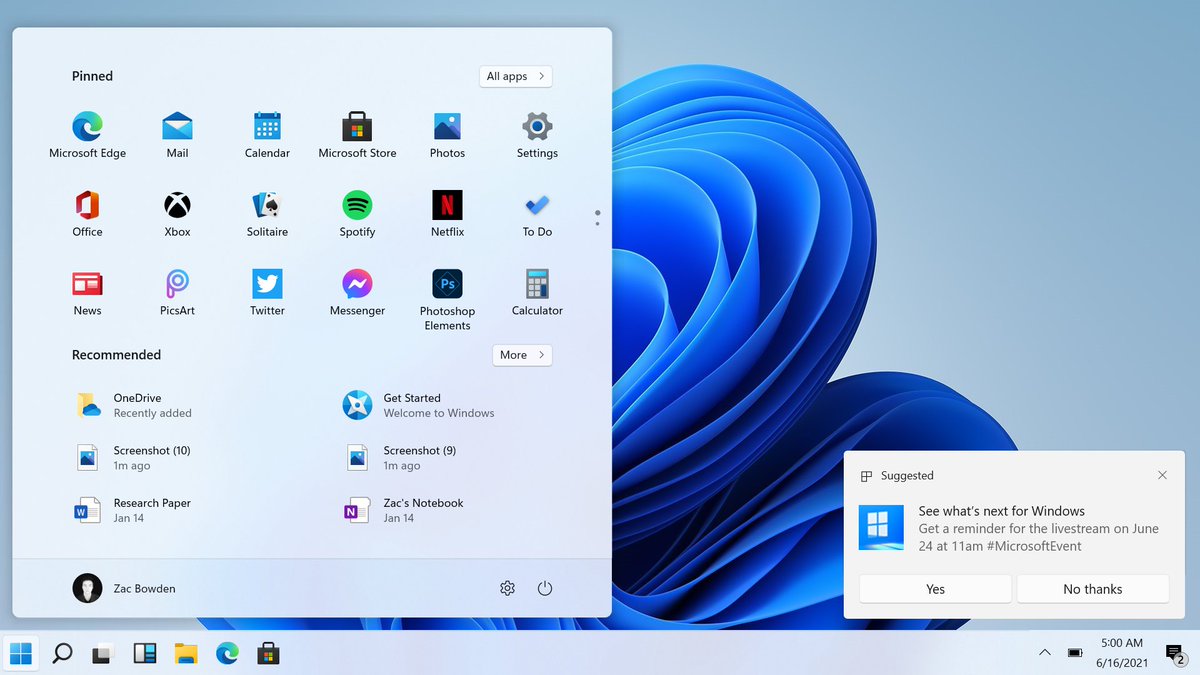This screenshot has width=1200, height=675.
Task: Launch Netflix
Action: (447, 214)
